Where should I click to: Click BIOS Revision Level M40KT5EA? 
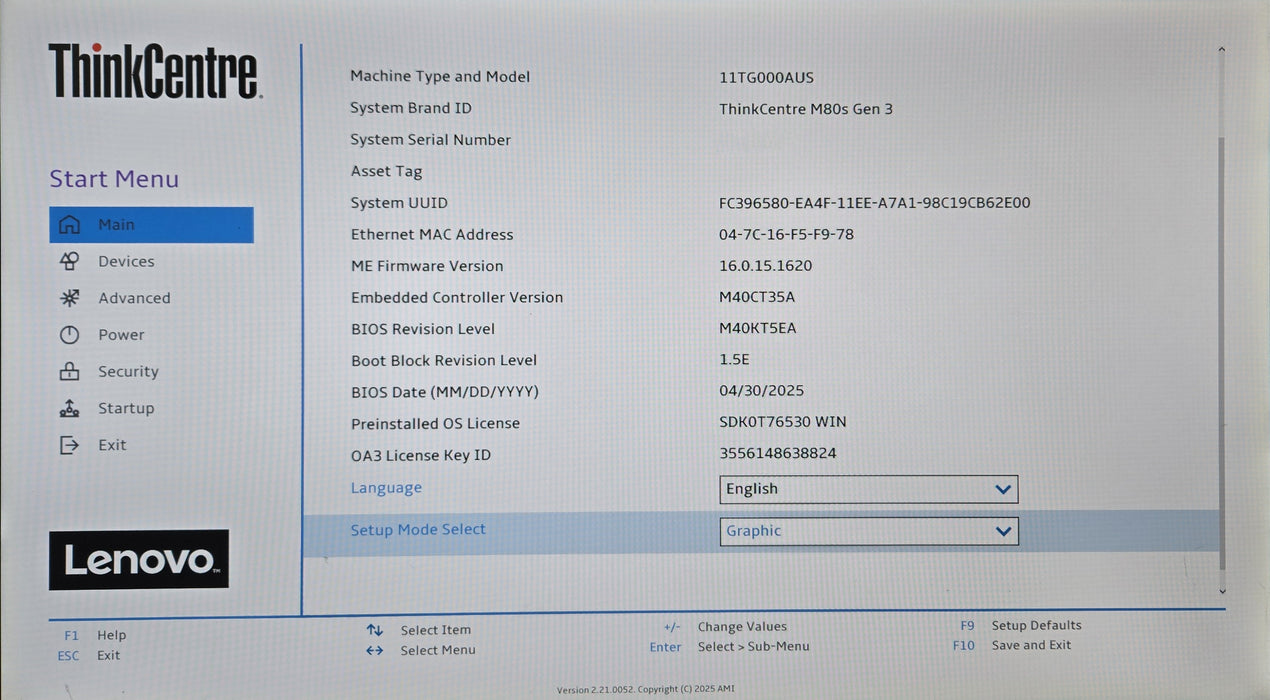[758, 328]
